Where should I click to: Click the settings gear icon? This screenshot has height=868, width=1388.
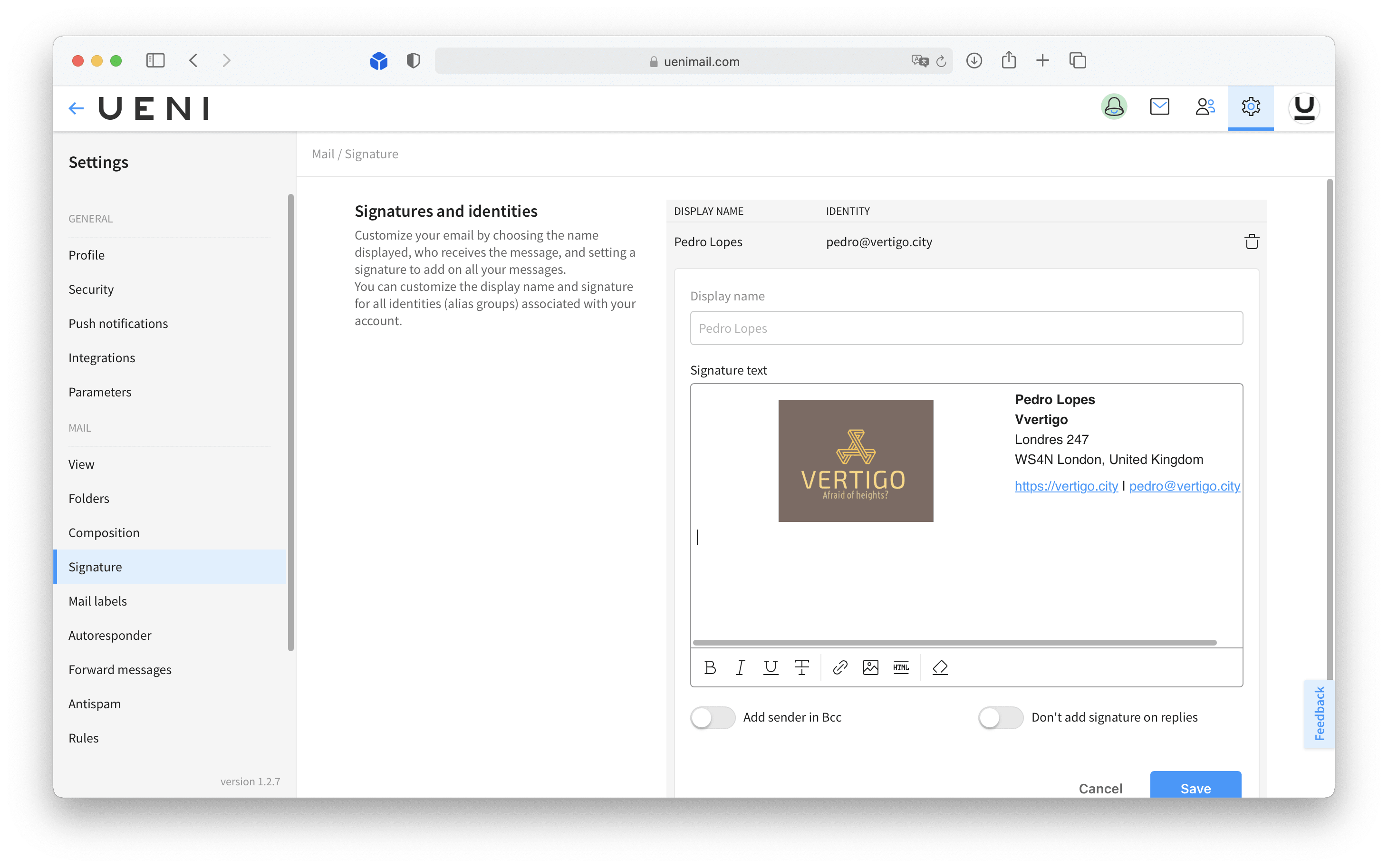coord(1250,108)
